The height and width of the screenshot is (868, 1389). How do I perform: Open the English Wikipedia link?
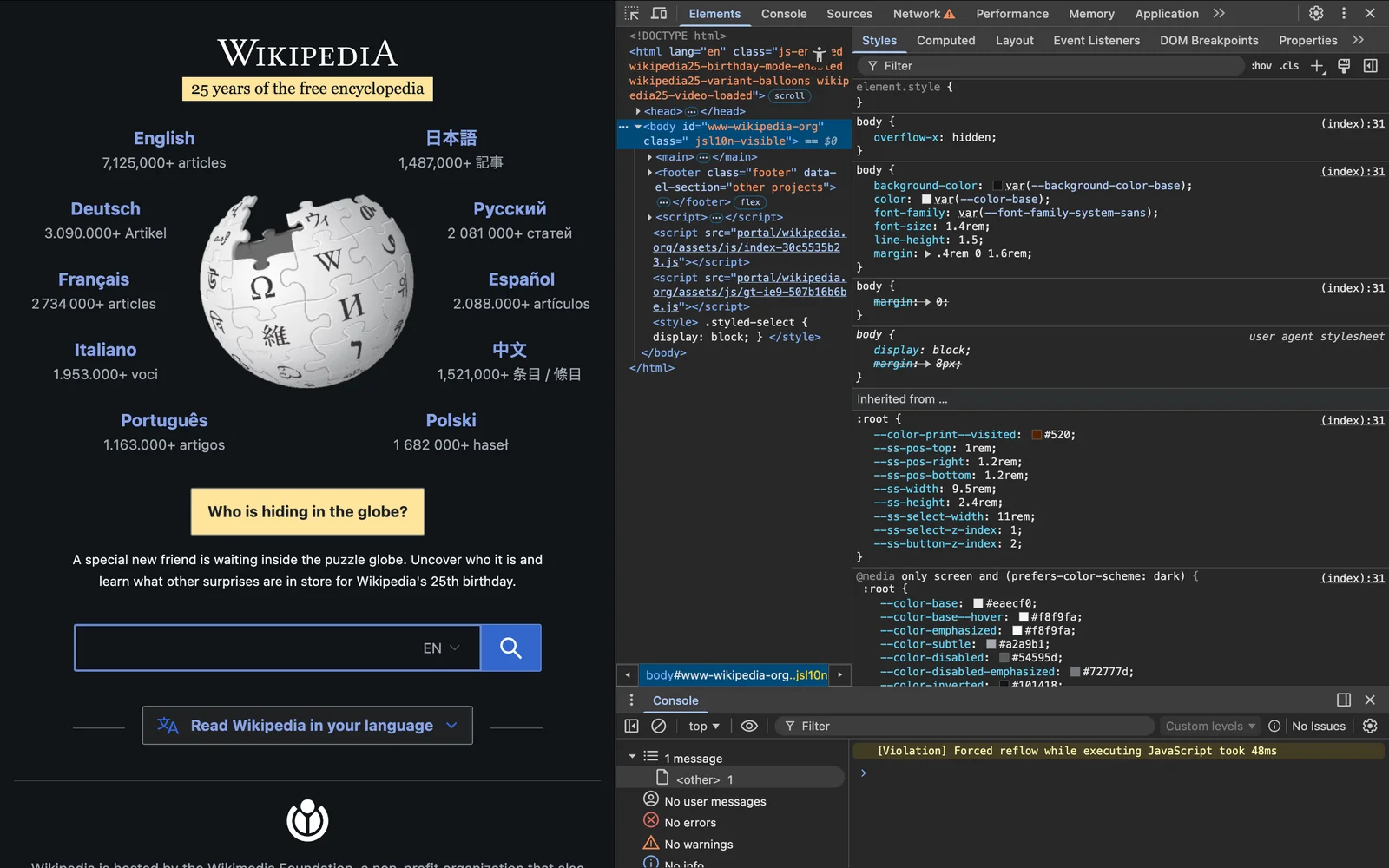click(164, 138)
